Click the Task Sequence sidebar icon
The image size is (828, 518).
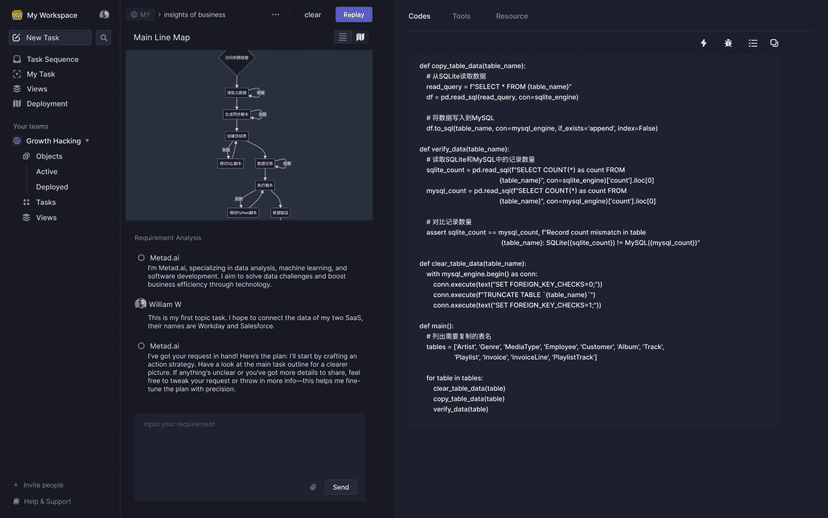point(17,59)
